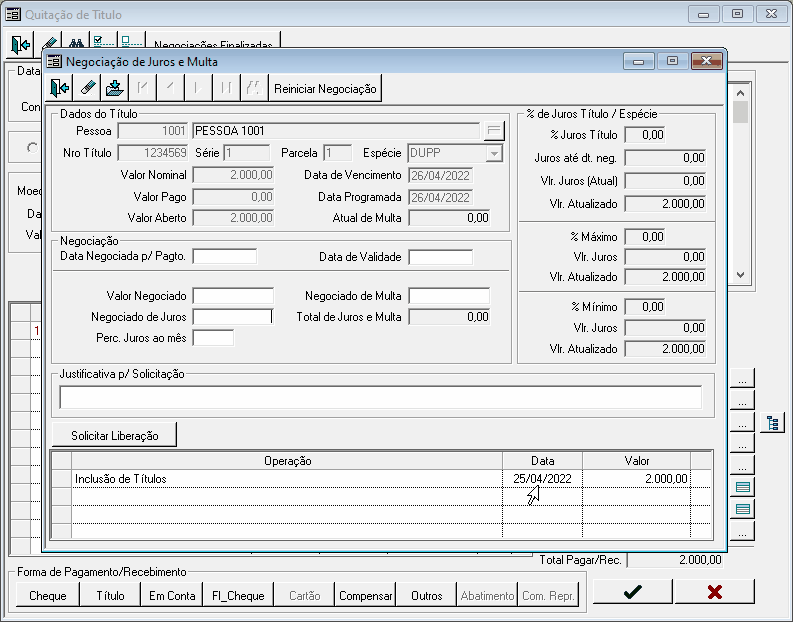Click the checked-list icon in background toolbar
793x622 pixels.
point(103,43)
